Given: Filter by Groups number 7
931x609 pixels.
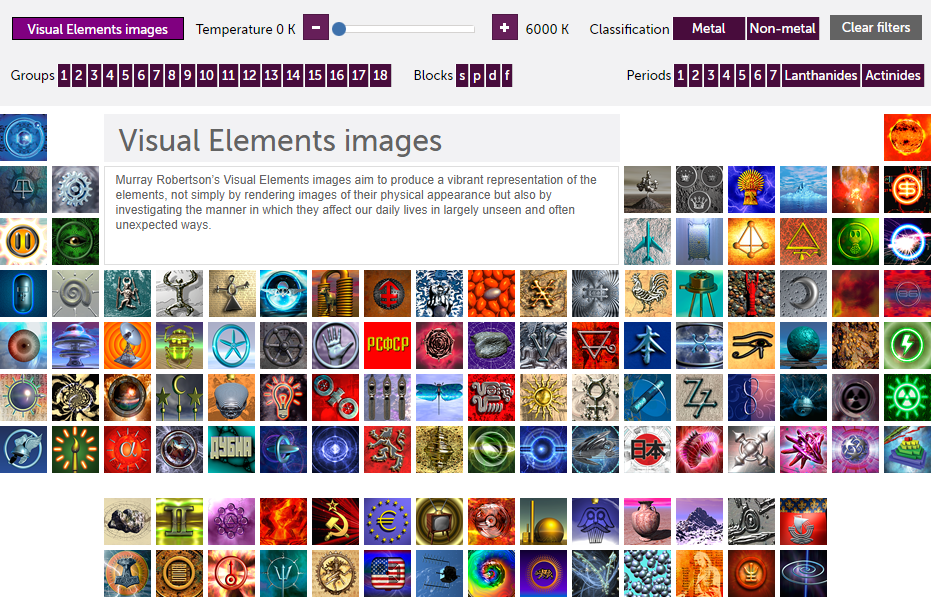Looking at the screenshot, I should click(x=156, y=75).
